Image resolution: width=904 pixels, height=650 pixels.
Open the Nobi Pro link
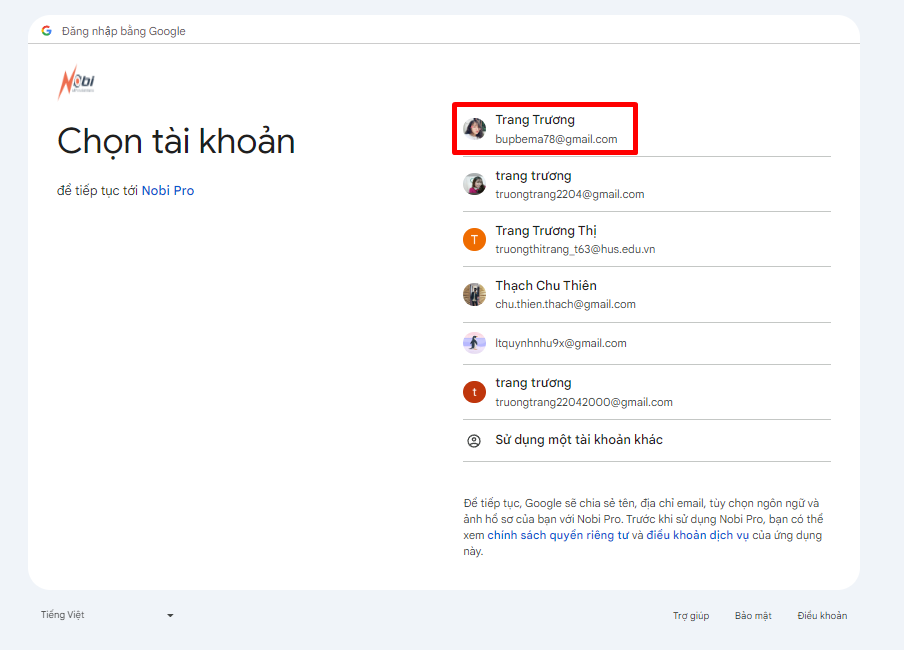tap(168, 190)
